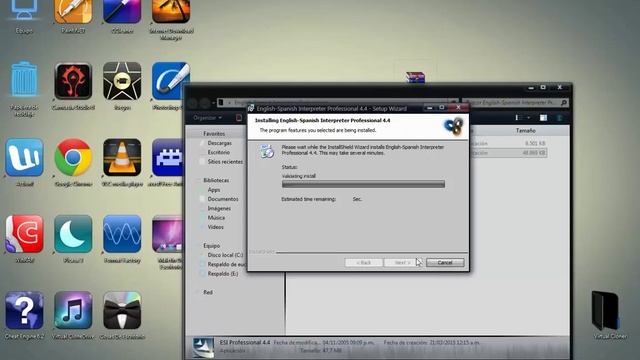Select Descargas in the navigation pane

tap(219, 143)
